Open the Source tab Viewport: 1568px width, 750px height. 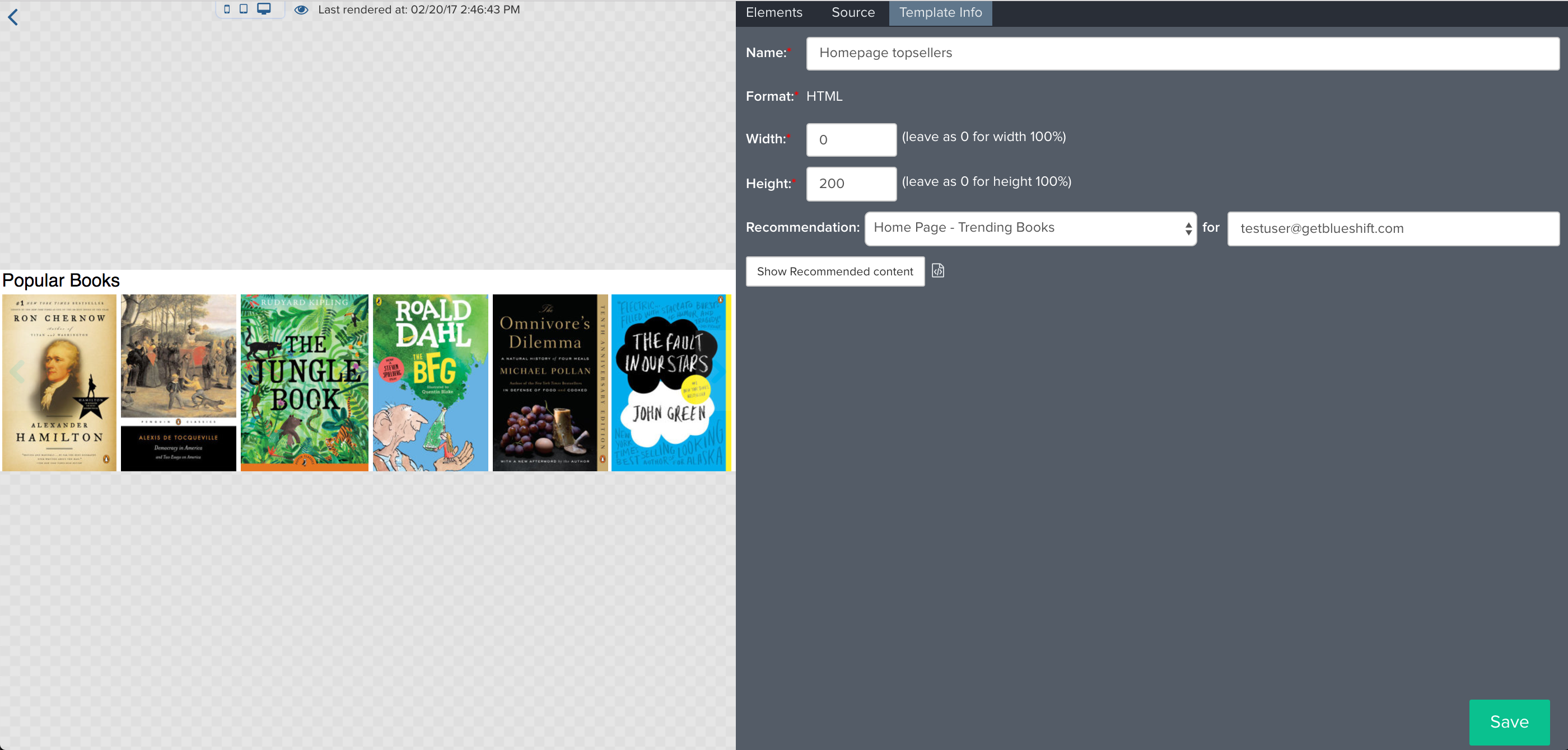[x=853, y=13]
